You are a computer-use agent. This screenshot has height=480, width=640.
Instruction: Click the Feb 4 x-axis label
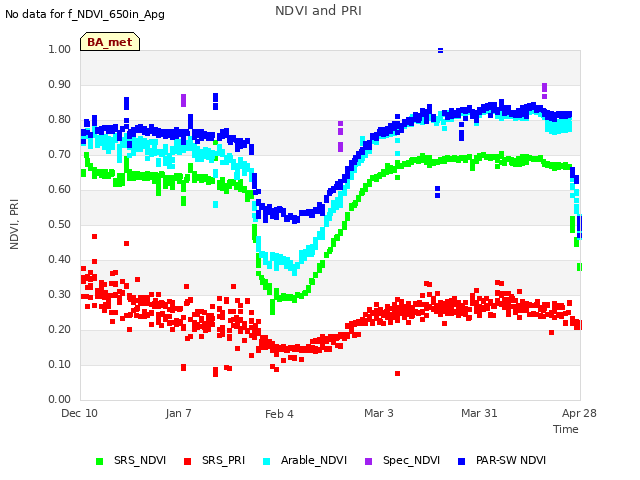pos(279,414)
